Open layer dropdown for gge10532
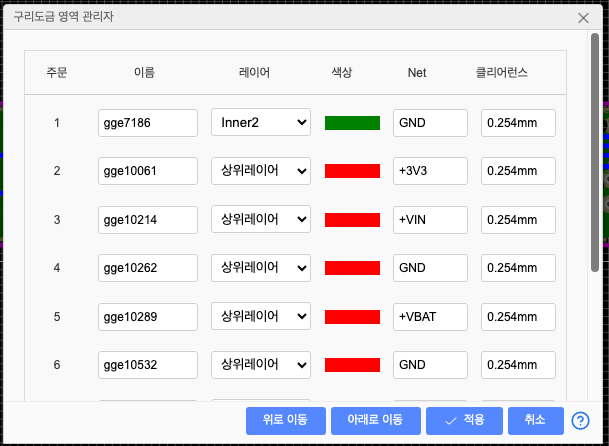The image size is (609, 446). pyautogui.click(x=261, y=364)
